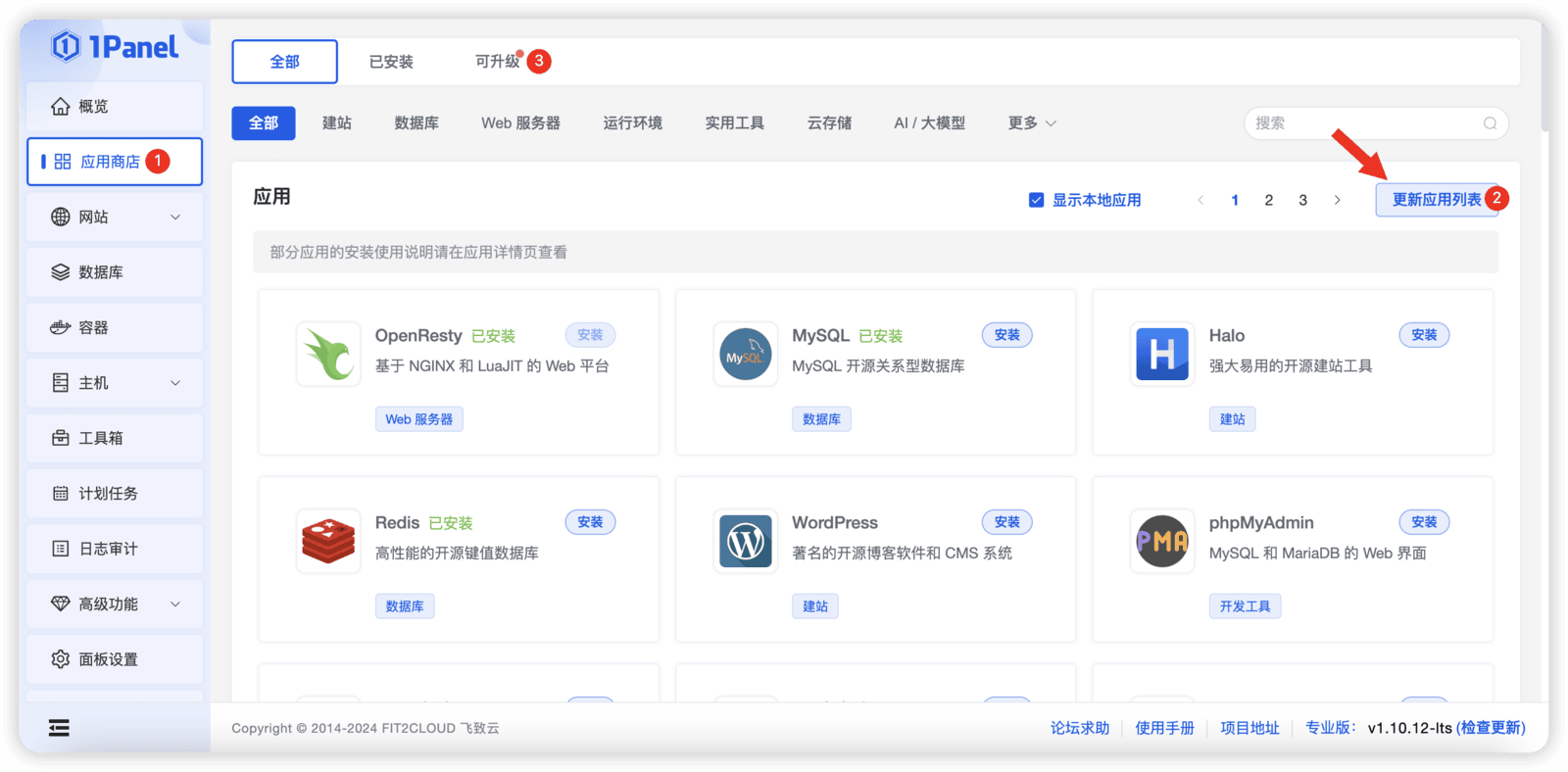The height and width of the screenshot is (772, 1568).
Task: Click the 专业版 link
Action: [x=1330, y=728]
